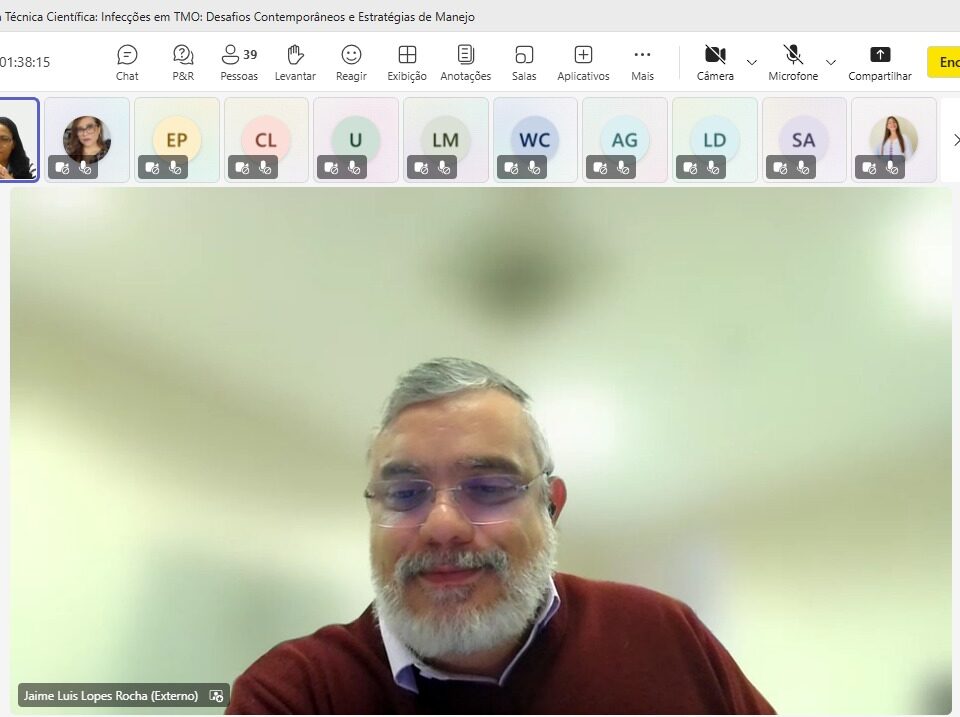Select the LD participant tile
The width and height of the screenshot is (960, 717).
click(x=714, y=140)
